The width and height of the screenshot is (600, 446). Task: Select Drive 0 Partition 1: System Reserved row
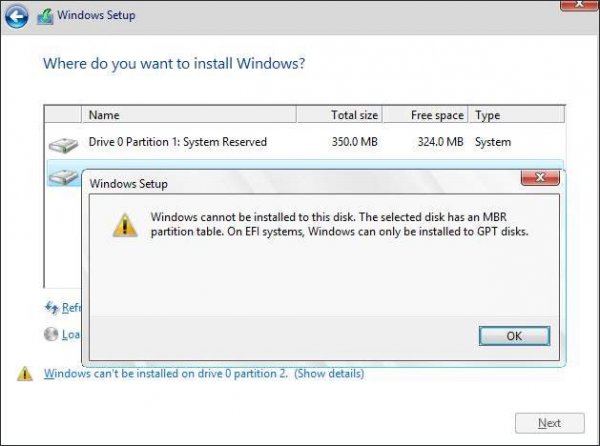[305, 142]
